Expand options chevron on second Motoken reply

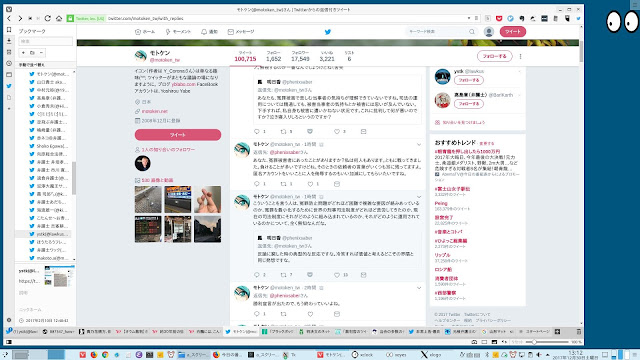click(419, 197)
